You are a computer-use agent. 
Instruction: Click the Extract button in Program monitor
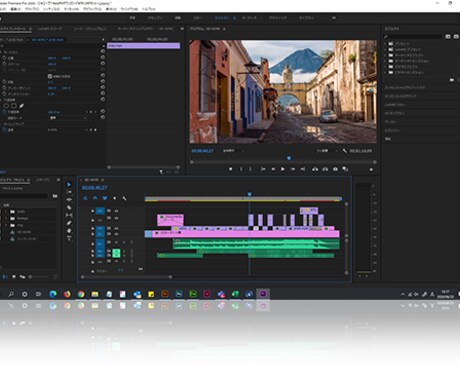[x=325, y=169]
